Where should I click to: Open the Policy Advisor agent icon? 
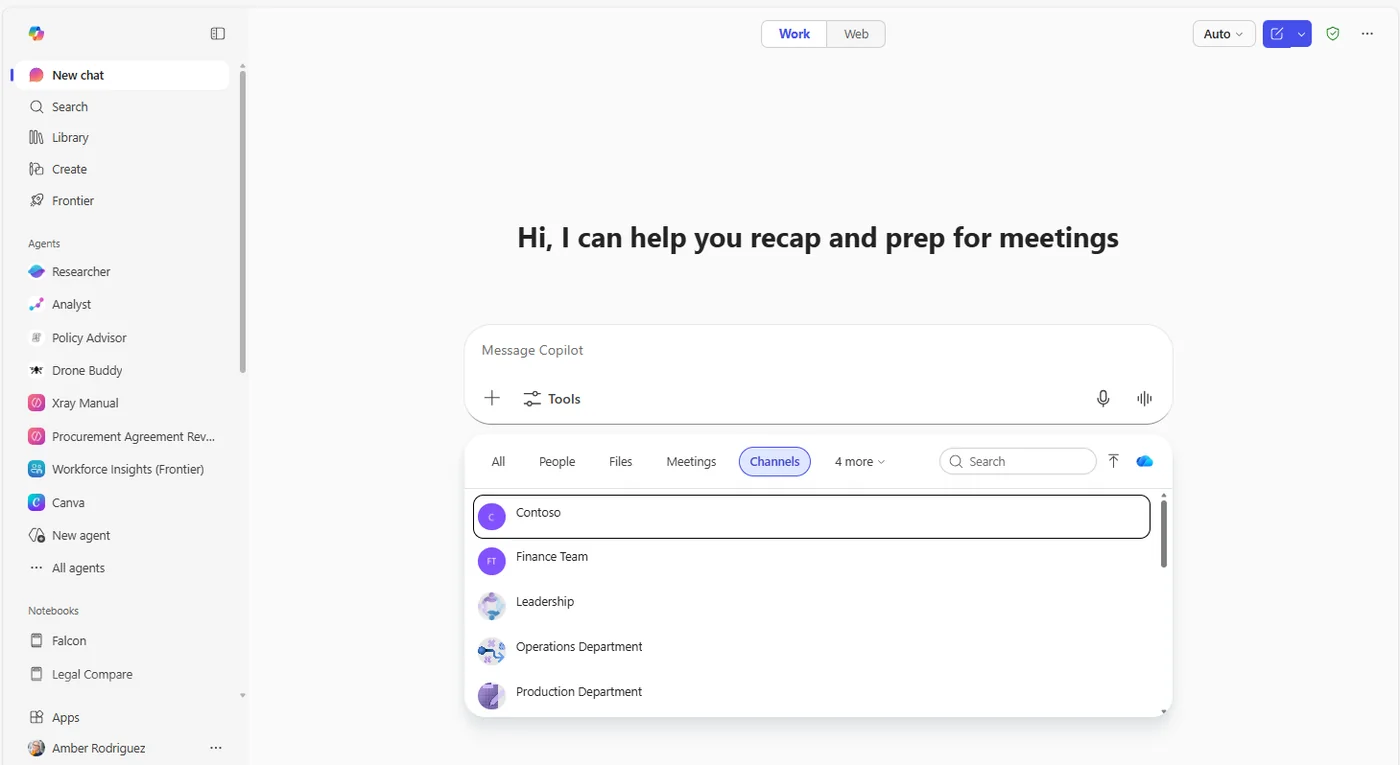click(37, 338)
